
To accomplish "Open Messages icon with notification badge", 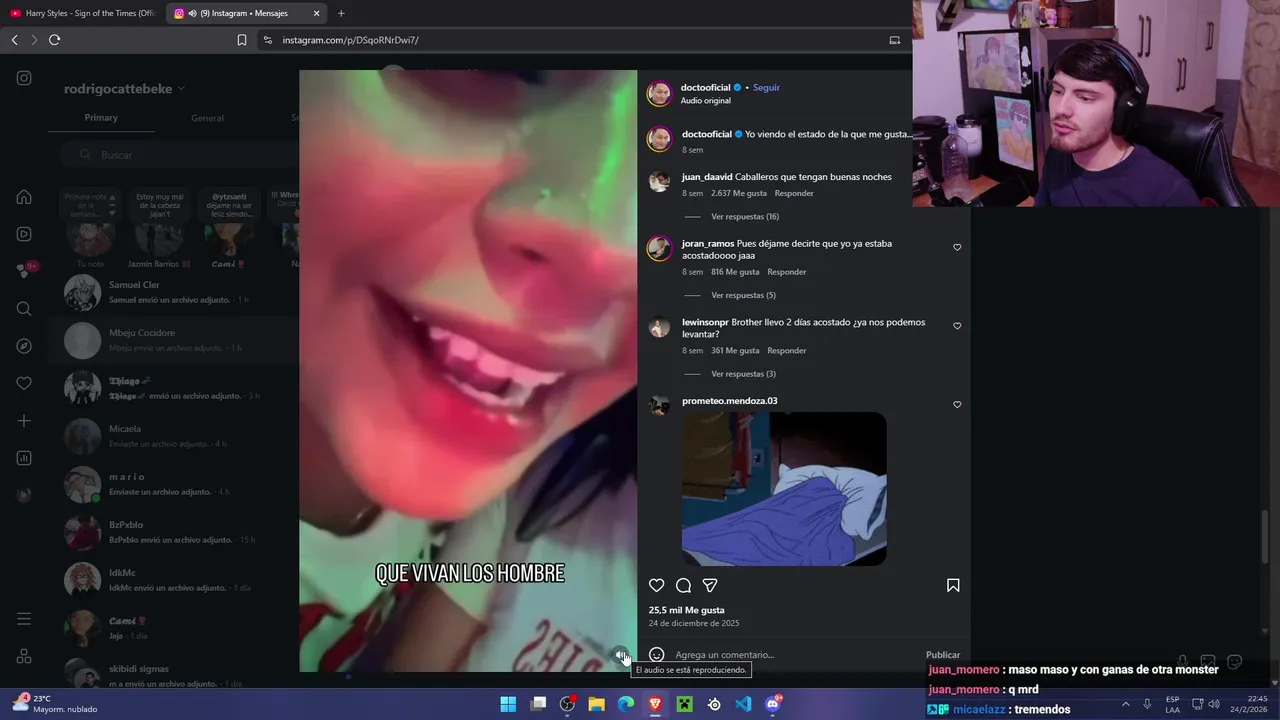I will [26, 270].
